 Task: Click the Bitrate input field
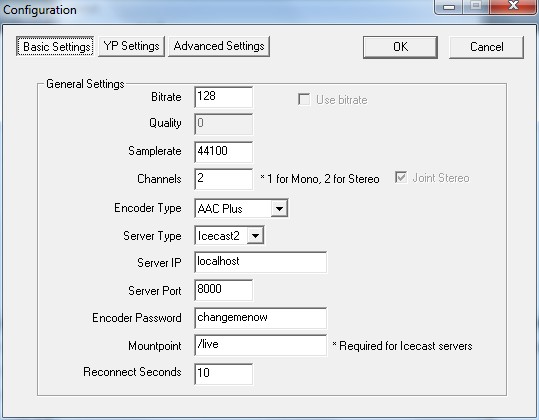click(x=223, y=97)
